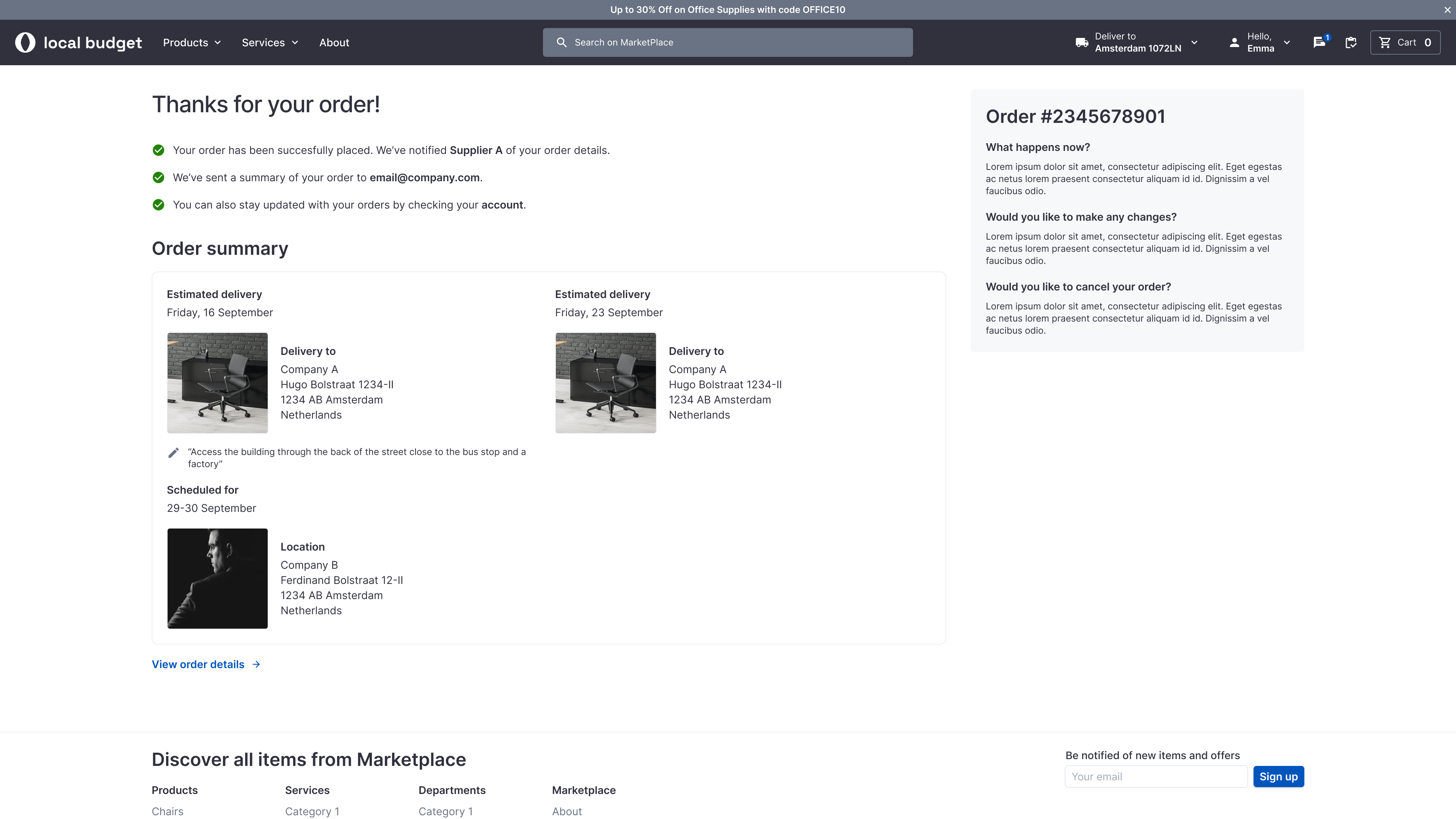Click the Company B location thumbnail
This screenshot has width=1456, height=819.
click(x=217, y=578)
